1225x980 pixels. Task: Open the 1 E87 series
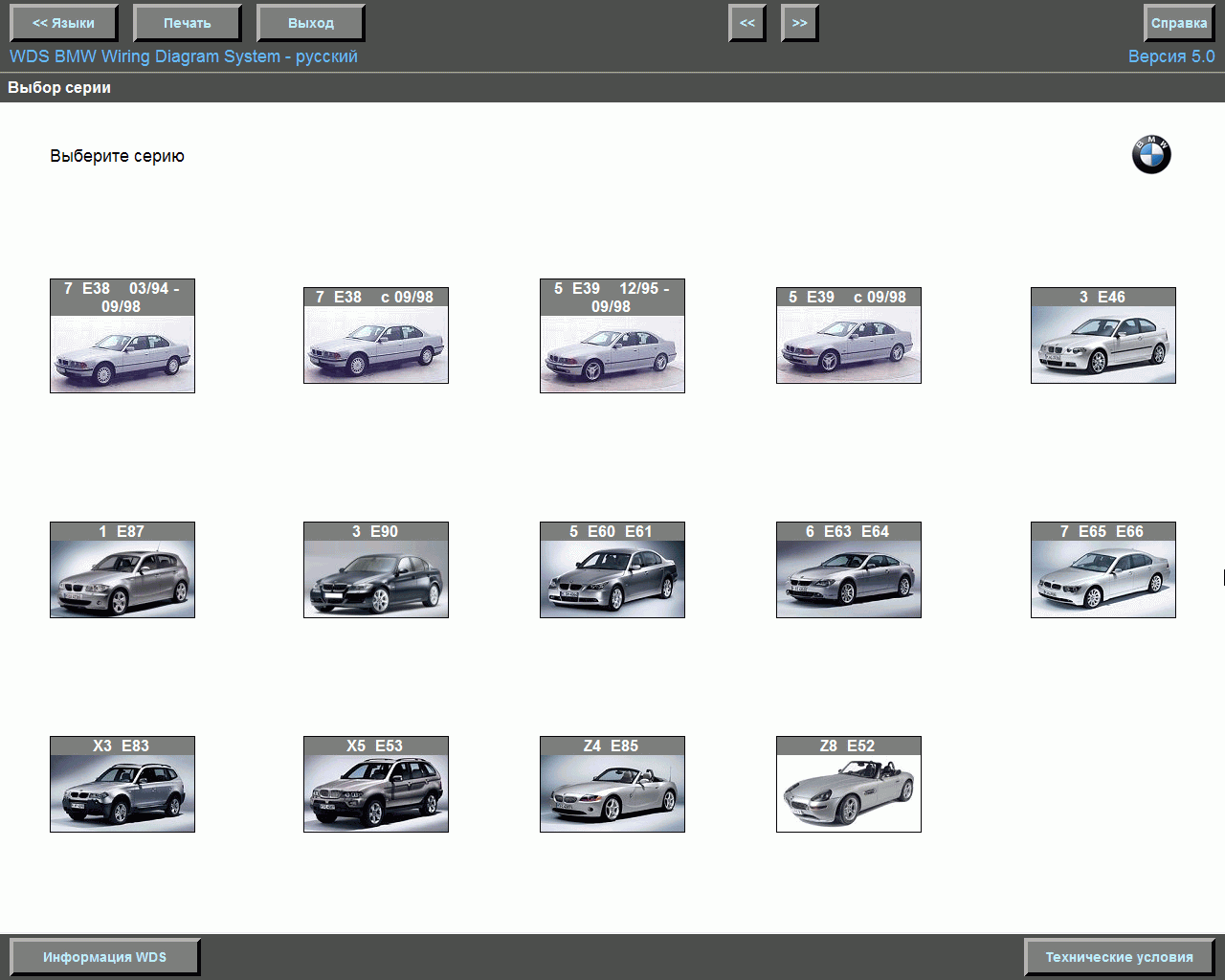[122, 578]
